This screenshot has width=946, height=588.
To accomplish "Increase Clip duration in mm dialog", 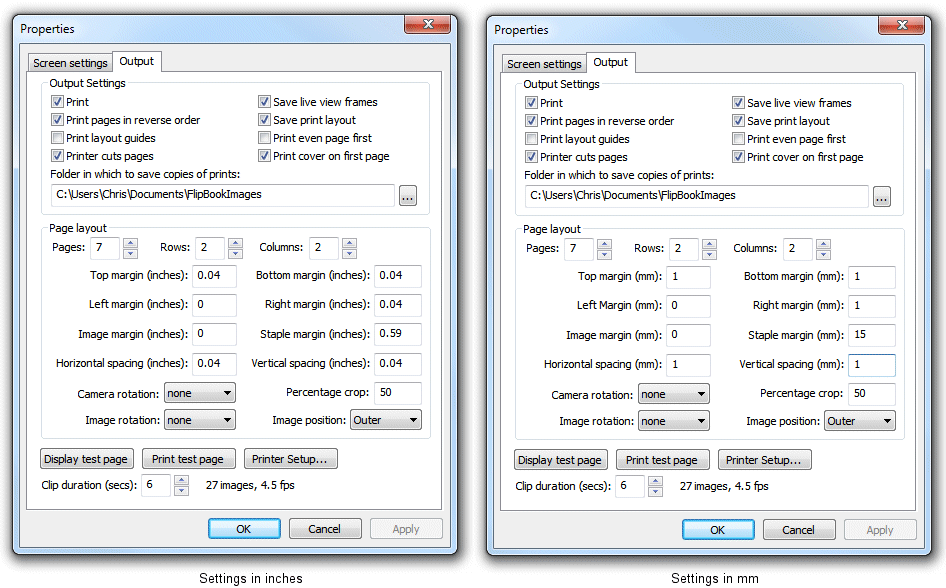I will [x=656, y=482].
